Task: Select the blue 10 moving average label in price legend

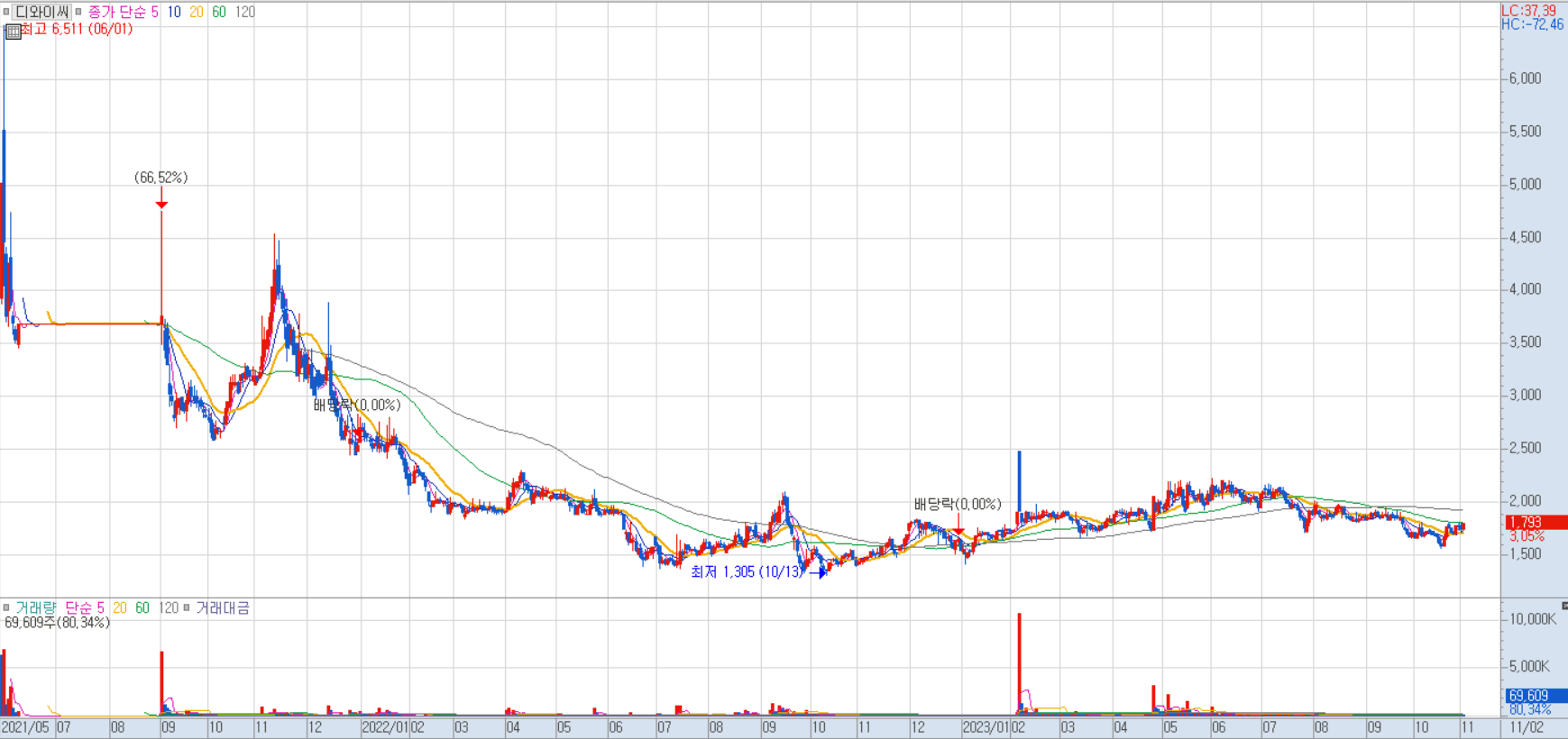Action: click(x=174, y=13)
